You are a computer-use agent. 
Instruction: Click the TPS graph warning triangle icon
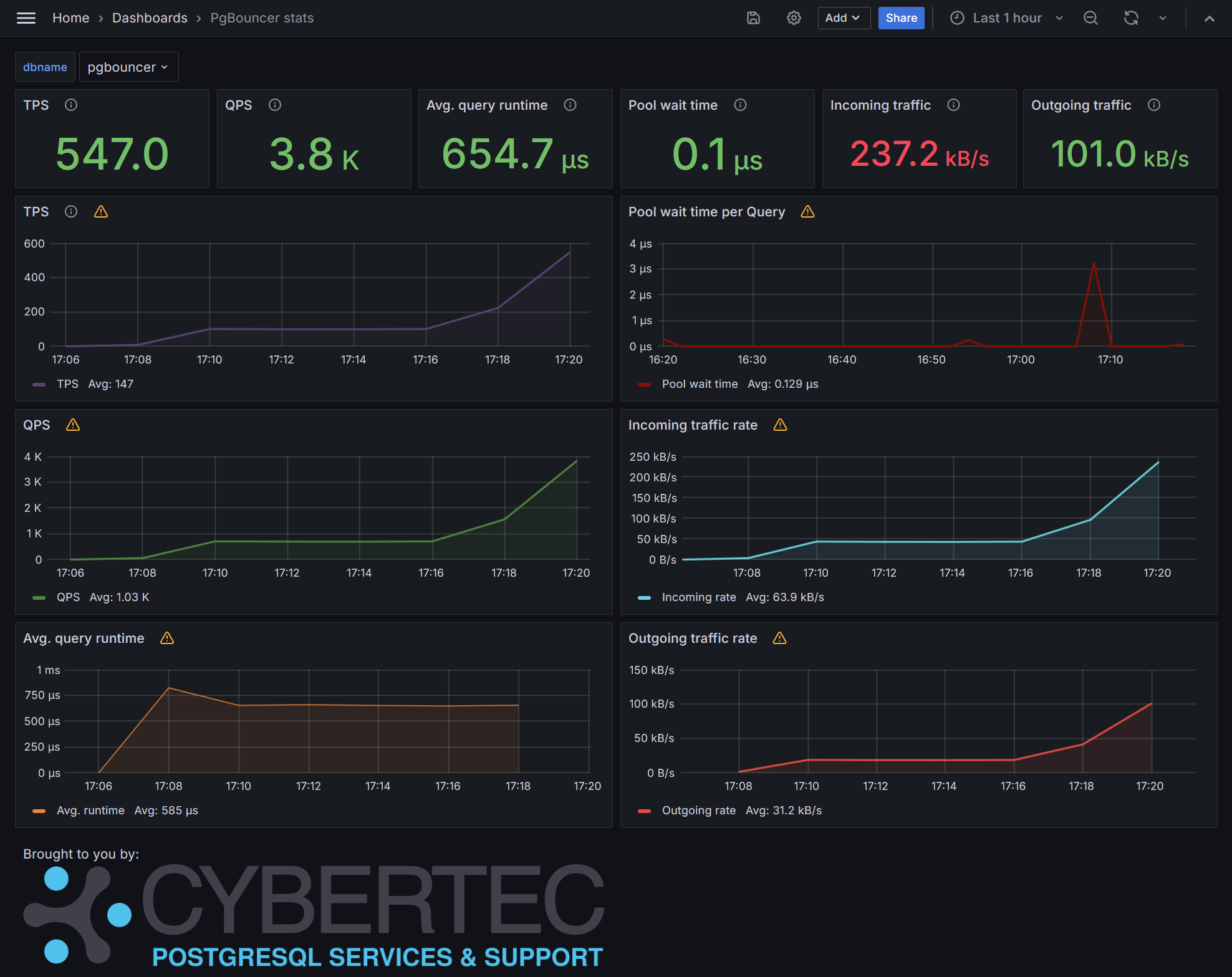coord(101,212)
